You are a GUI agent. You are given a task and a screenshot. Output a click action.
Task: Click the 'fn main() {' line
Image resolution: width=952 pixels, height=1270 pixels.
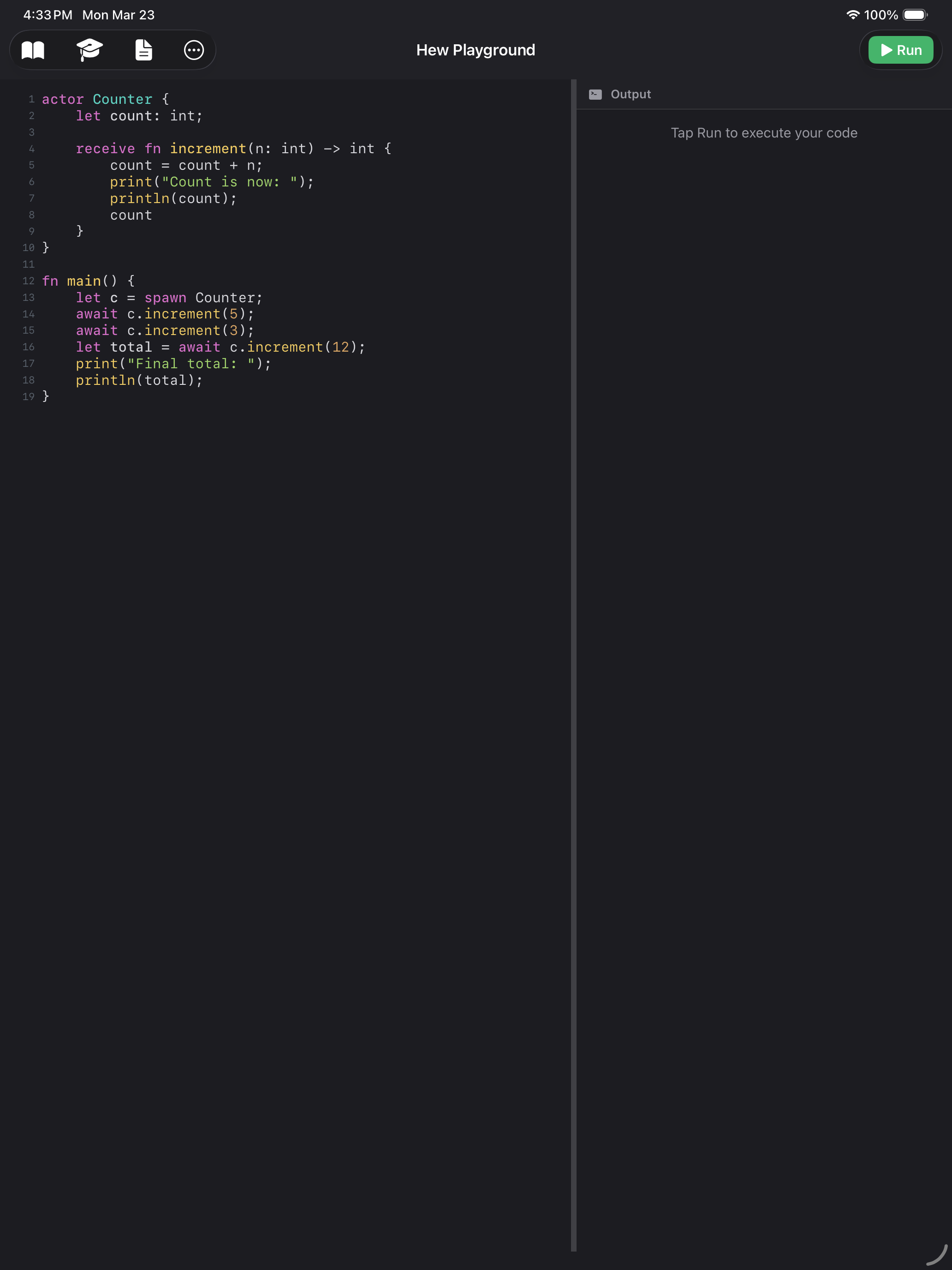(89, 282)
